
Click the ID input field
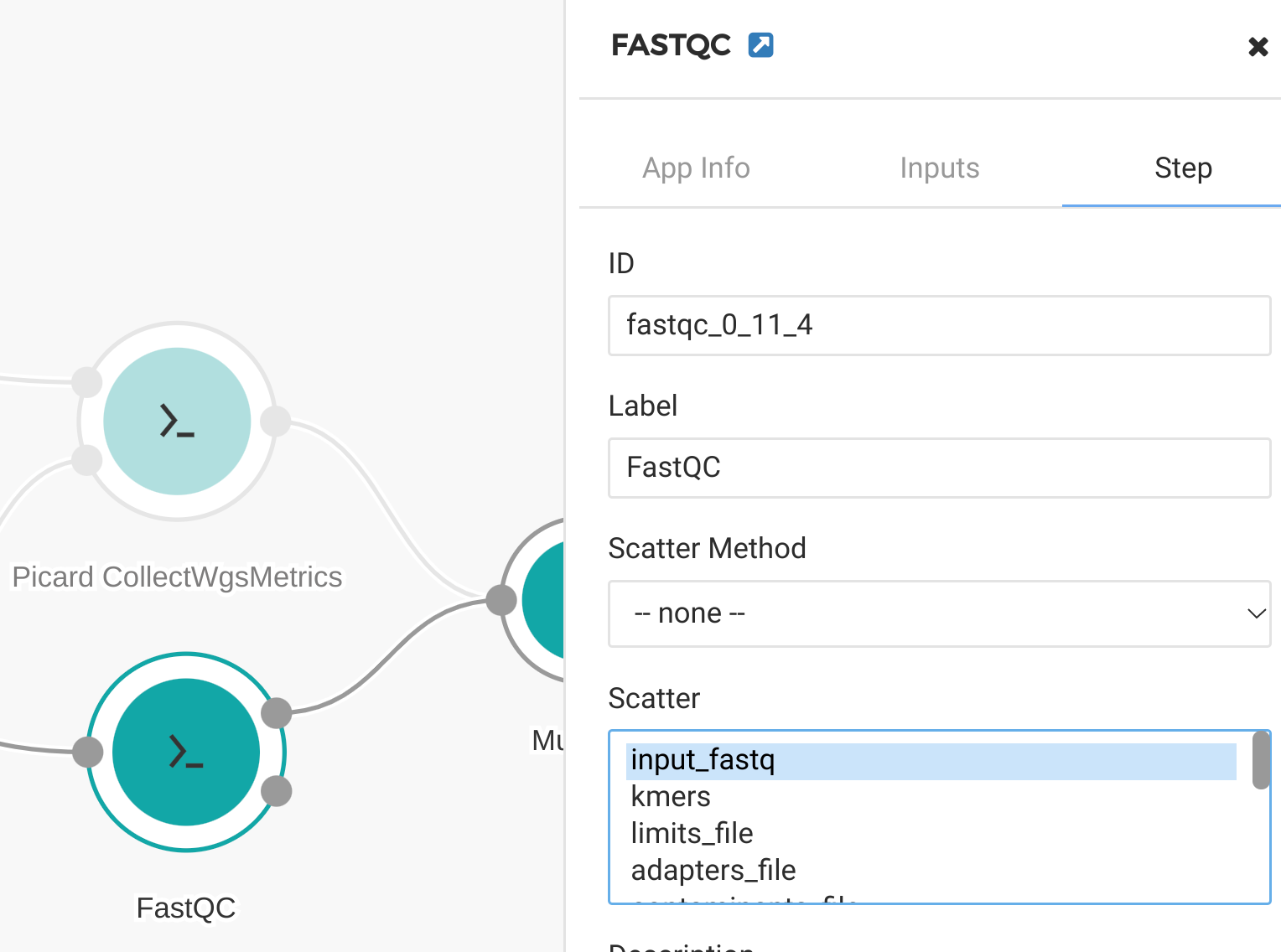[x=940, y=325]
